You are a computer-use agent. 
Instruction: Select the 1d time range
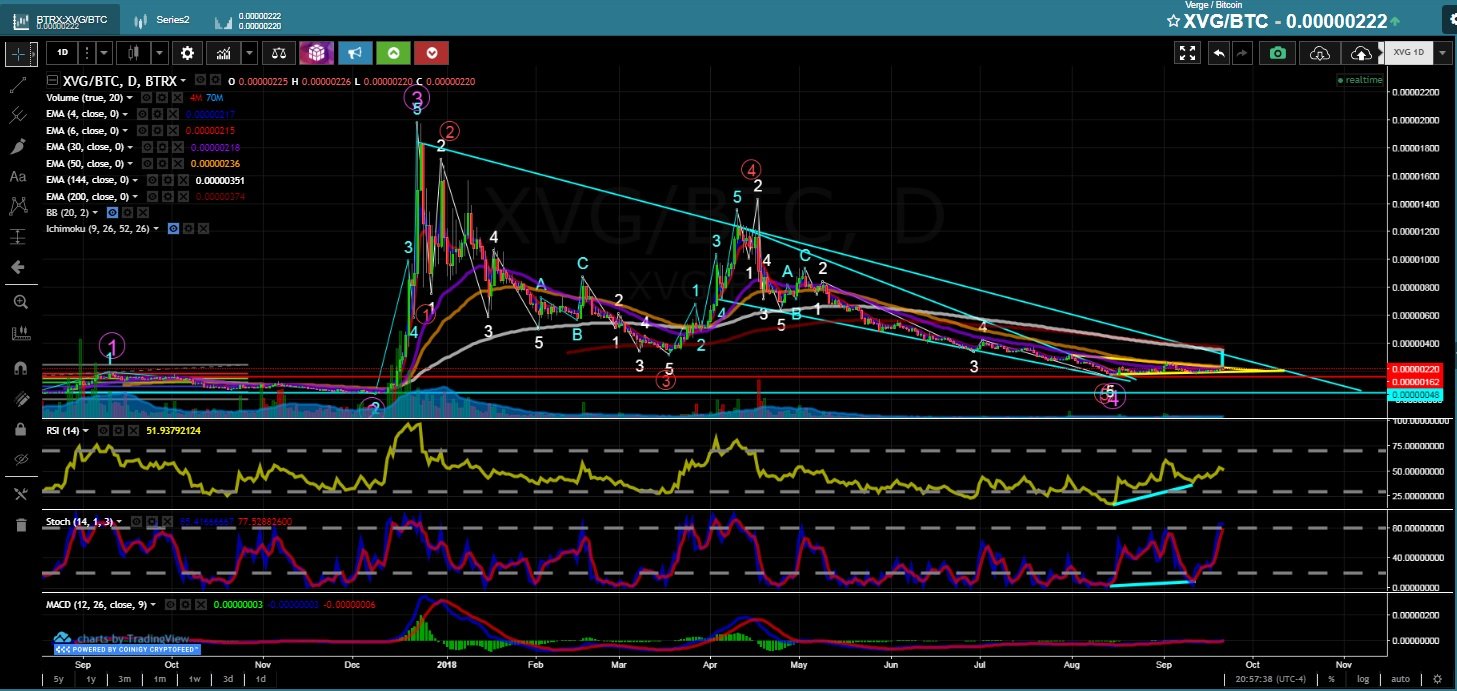260,679
